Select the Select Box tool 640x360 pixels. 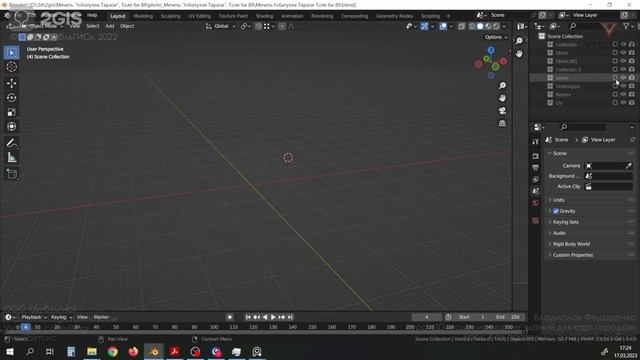click(x=11, y=53)
